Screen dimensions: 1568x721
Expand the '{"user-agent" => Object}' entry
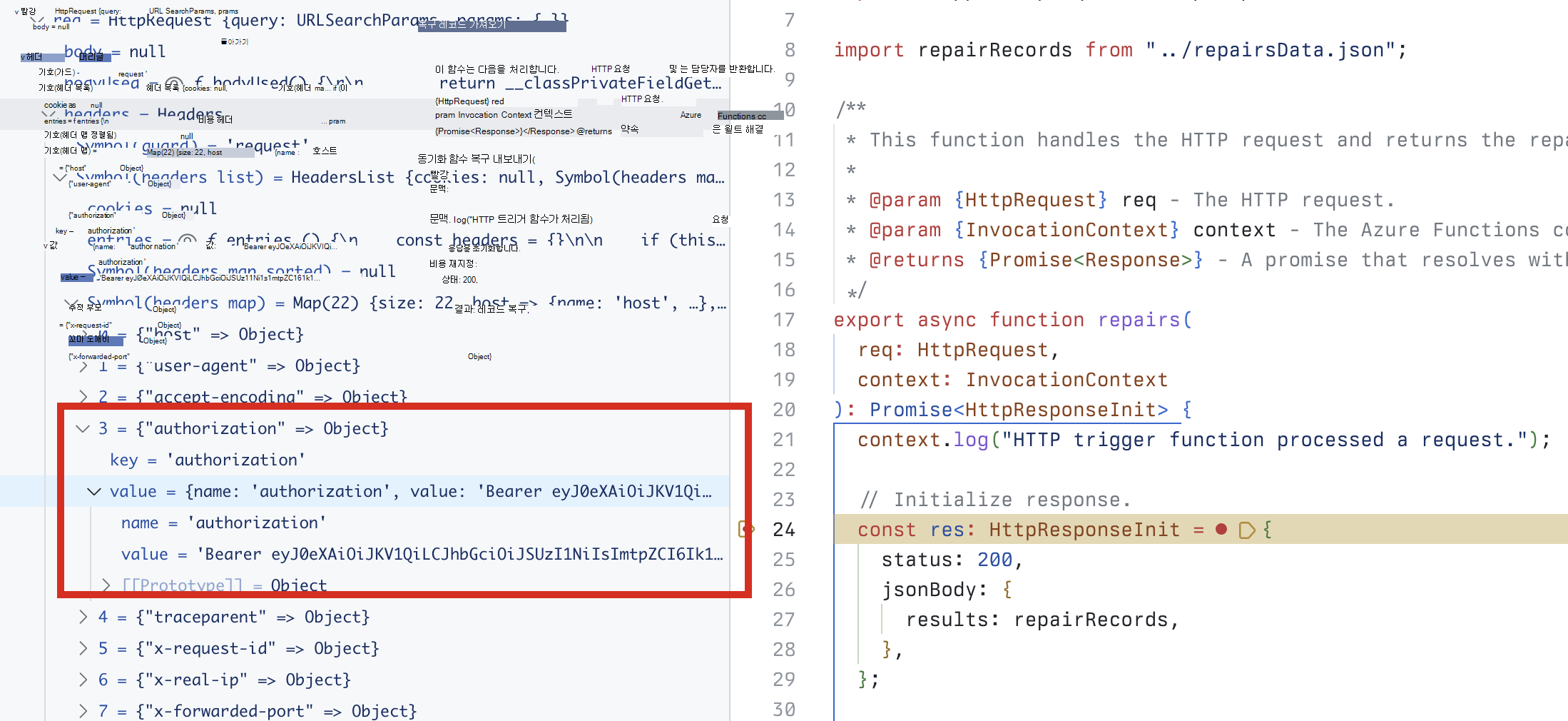coord(83,365)
